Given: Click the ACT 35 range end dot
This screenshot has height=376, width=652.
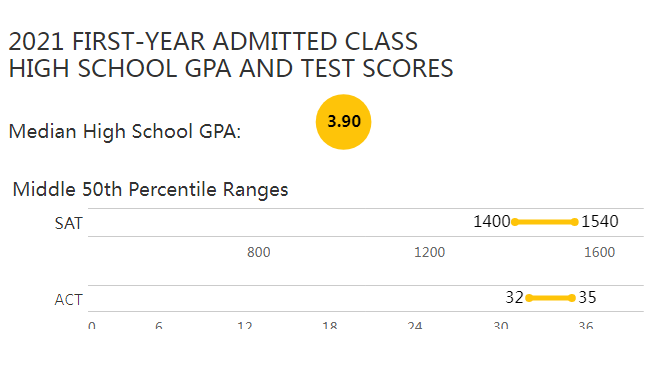Looking at the screenshot, I should 572,298.
